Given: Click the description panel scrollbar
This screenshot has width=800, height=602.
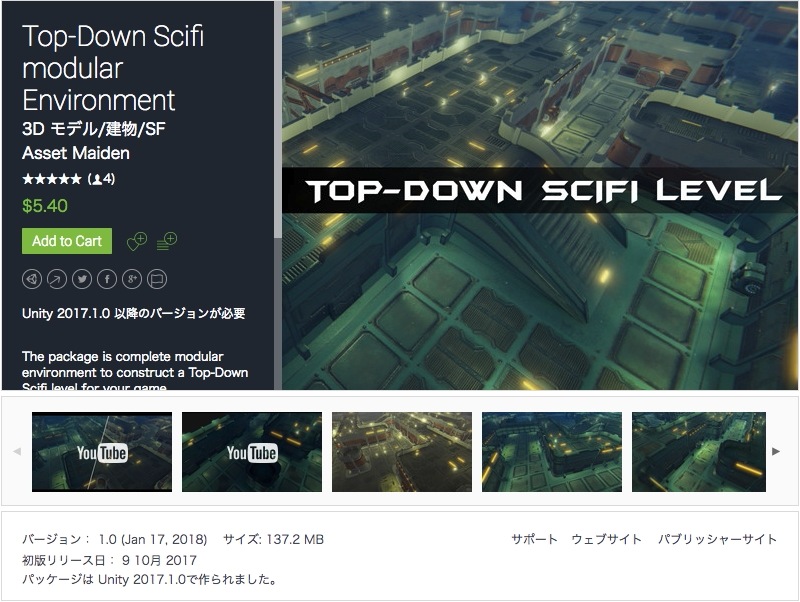Looking at the screenshot, I should tap(278, 120).
